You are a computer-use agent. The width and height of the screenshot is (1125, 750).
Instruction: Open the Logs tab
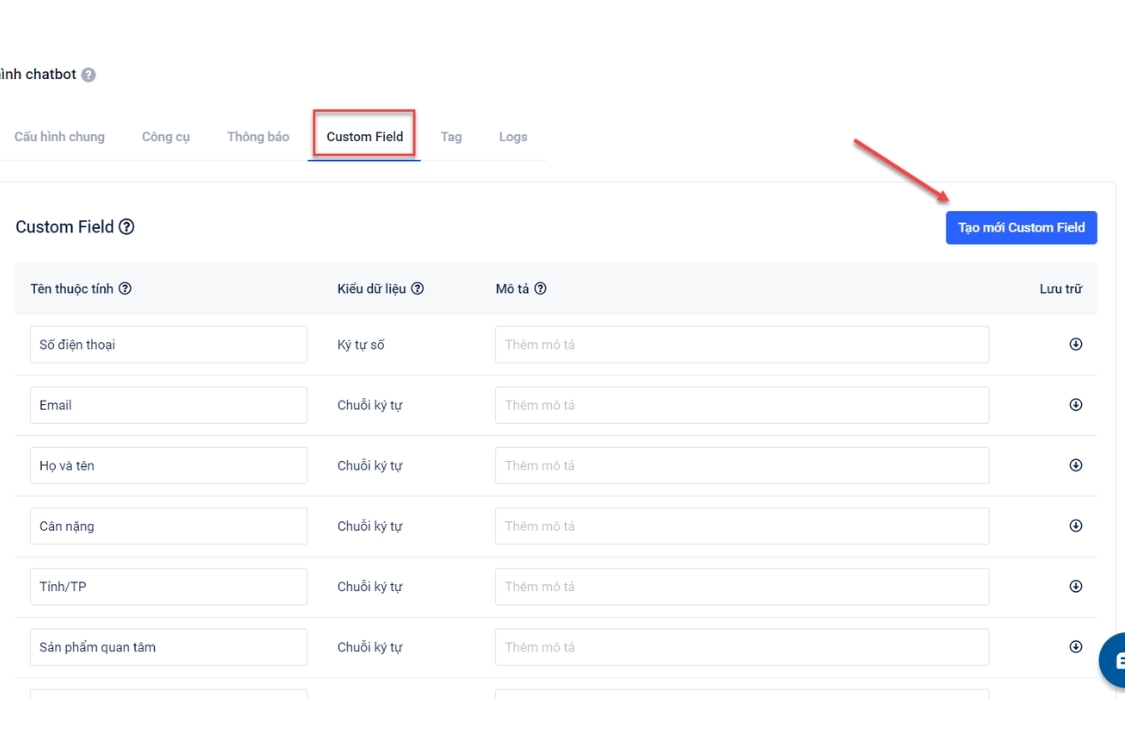(x=513, y=136)
